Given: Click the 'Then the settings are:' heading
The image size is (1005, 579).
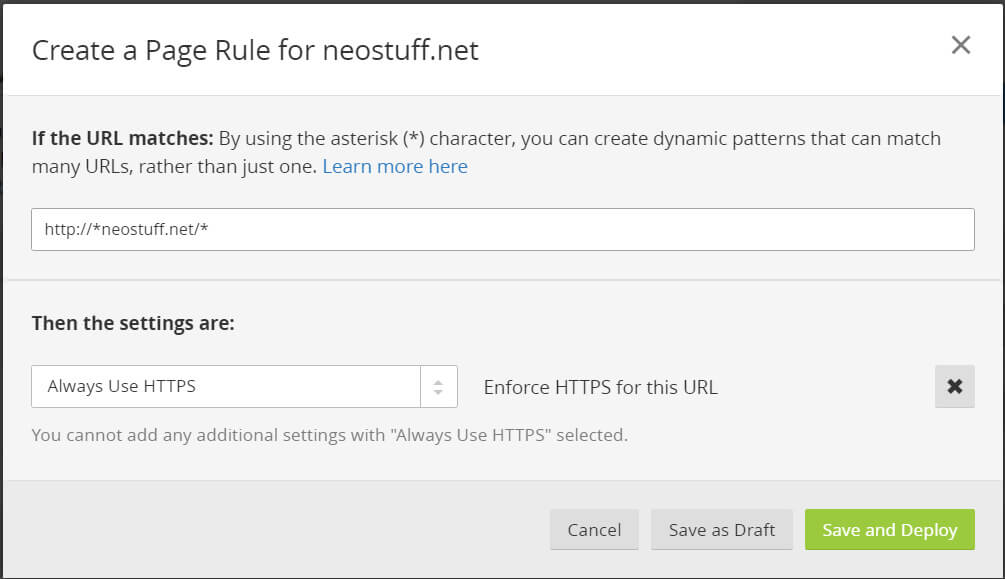Looking at the screenshot, I should 133,323.
